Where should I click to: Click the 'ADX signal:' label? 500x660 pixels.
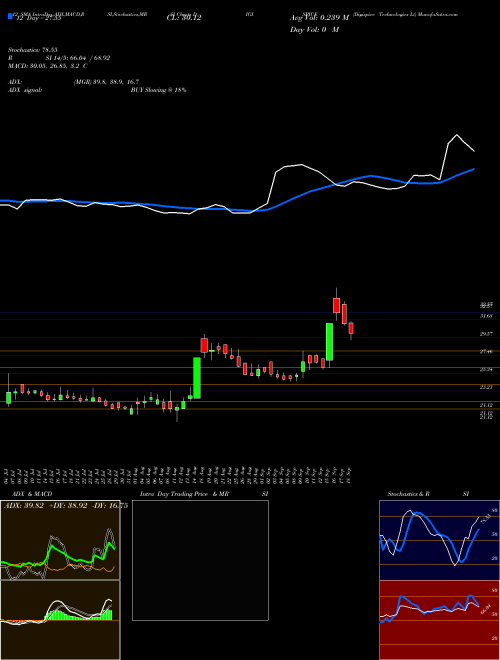24,90
